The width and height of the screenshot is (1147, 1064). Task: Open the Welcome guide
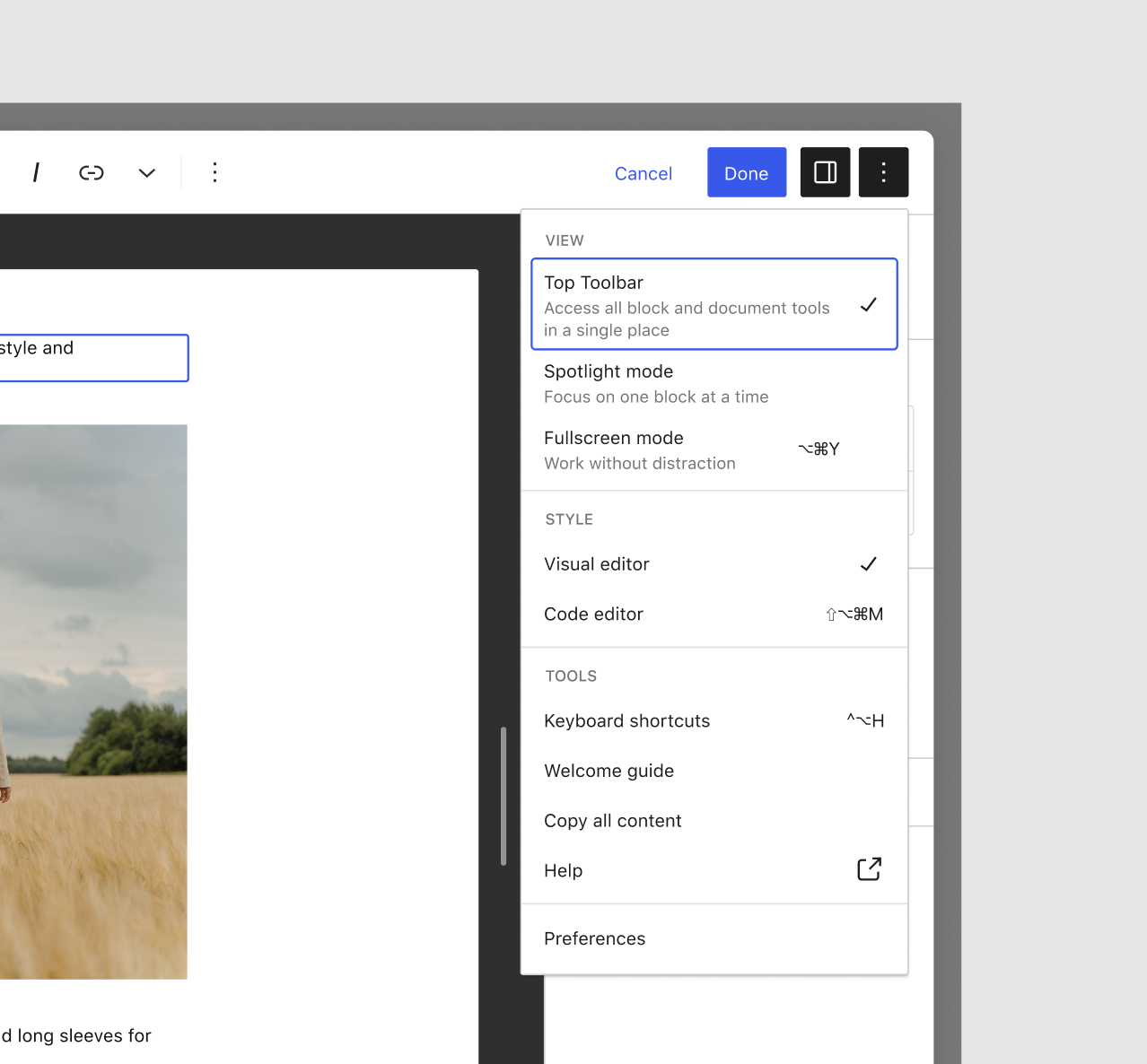point(609,771)
